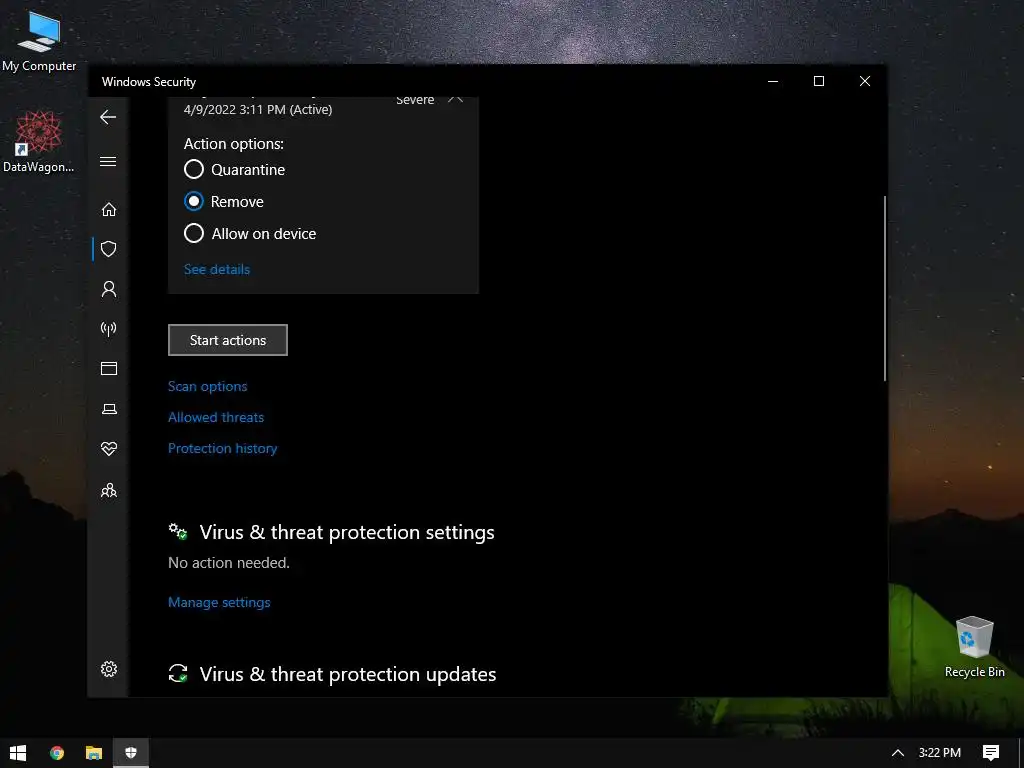Open Account protection person icon

click(x=109, y=289)
